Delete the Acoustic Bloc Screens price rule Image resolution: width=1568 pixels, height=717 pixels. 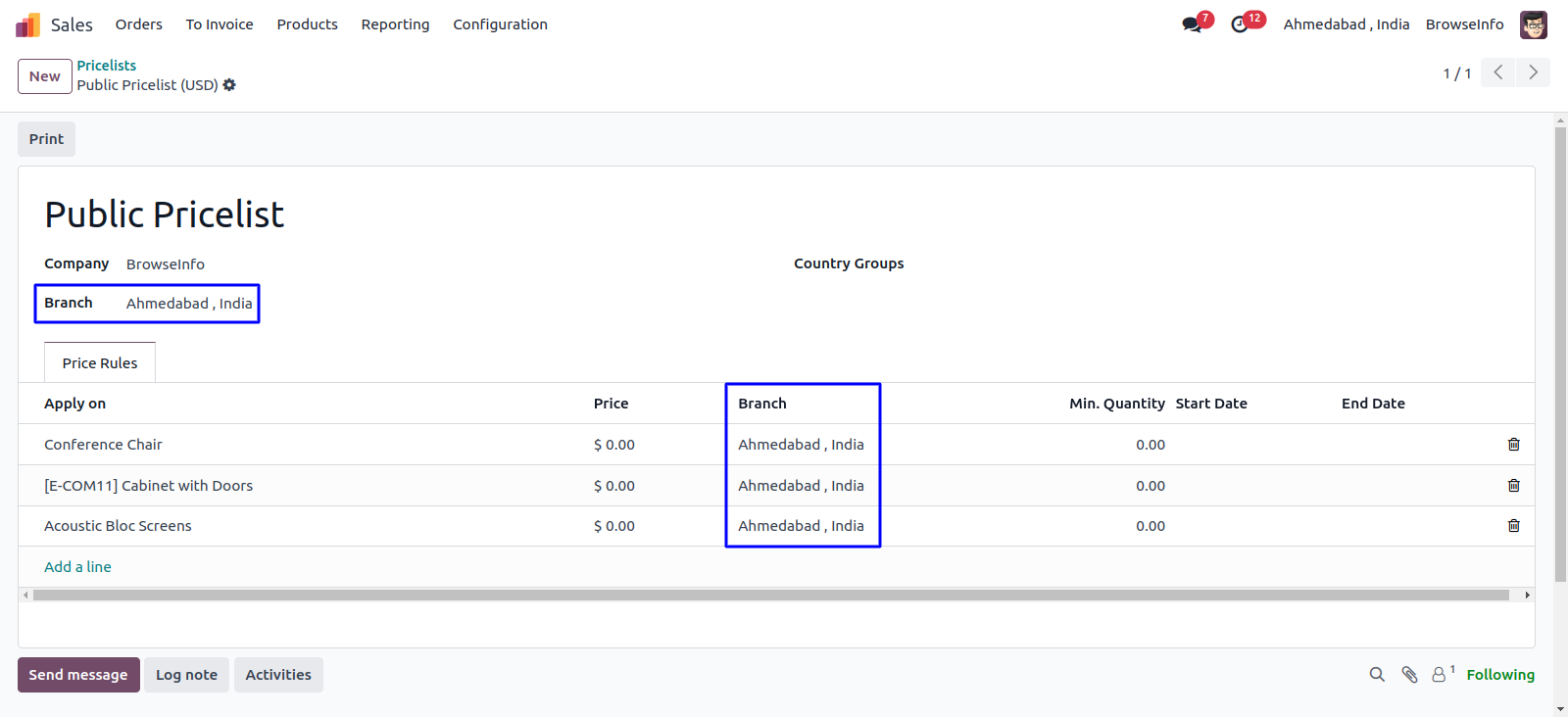point(1513,526)
